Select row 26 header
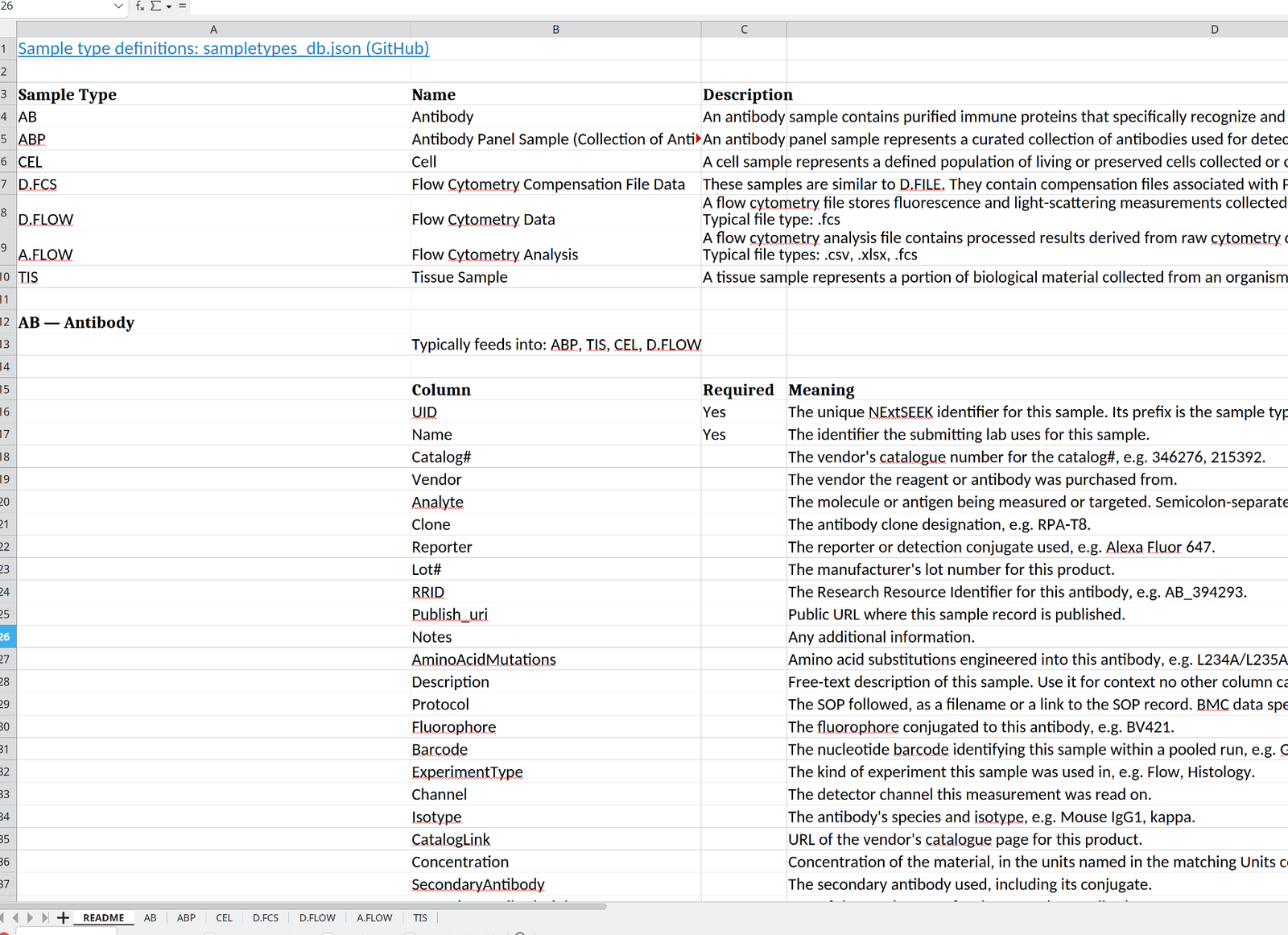This screenshot has height=935, width=1288. pos(6,636)
